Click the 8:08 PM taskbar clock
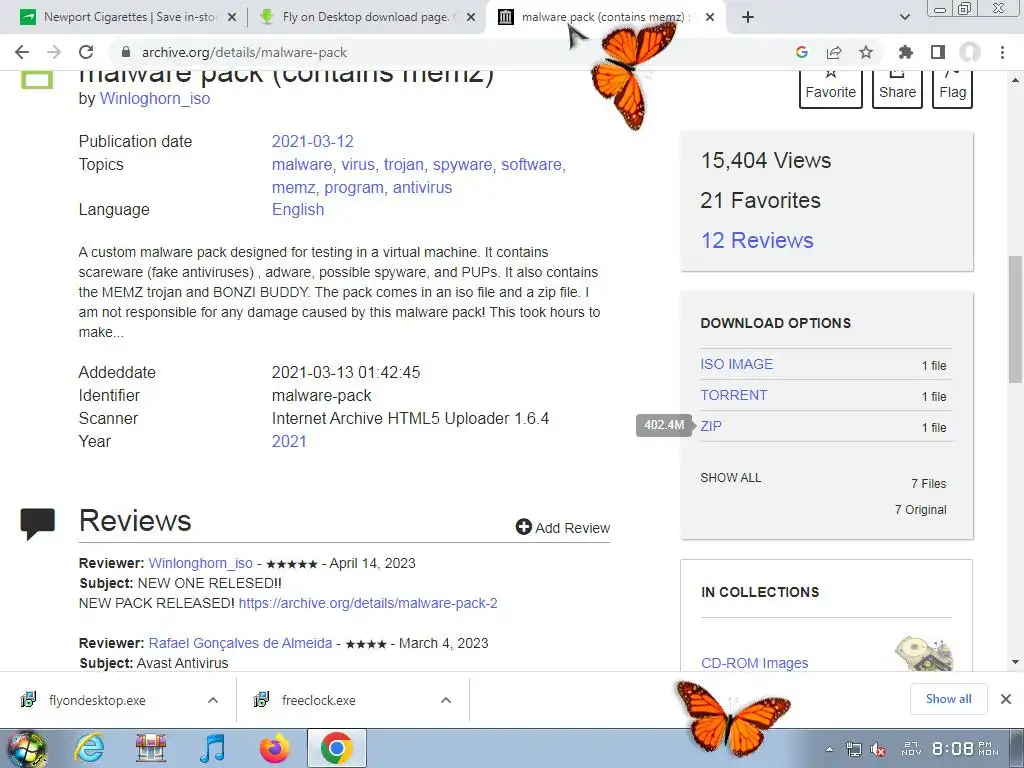The width and height of the screenshot is (1024, 768). pos(965,748)
